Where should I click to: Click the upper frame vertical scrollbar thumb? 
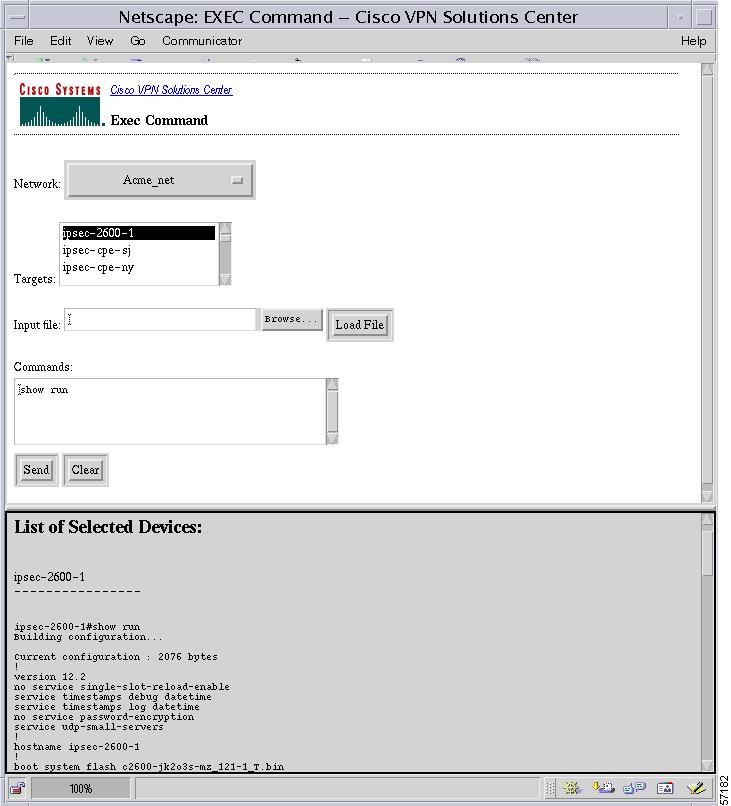click(707, 280)
